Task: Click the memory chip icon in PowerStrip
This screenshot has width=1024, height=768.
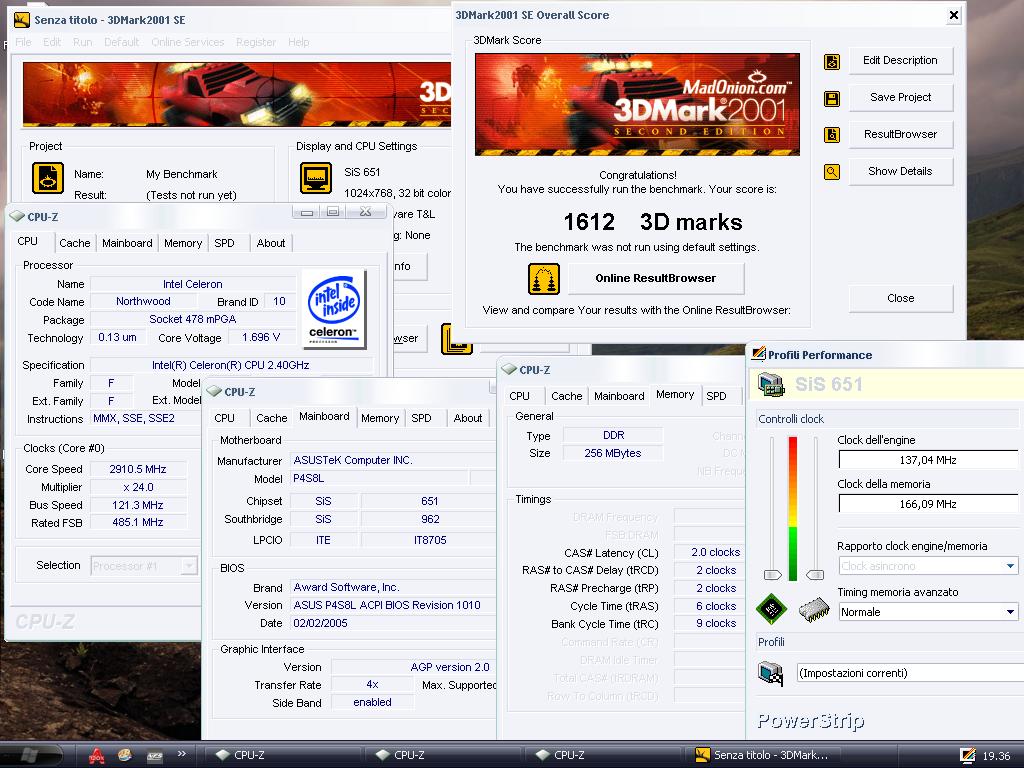Action: (814, 610)
